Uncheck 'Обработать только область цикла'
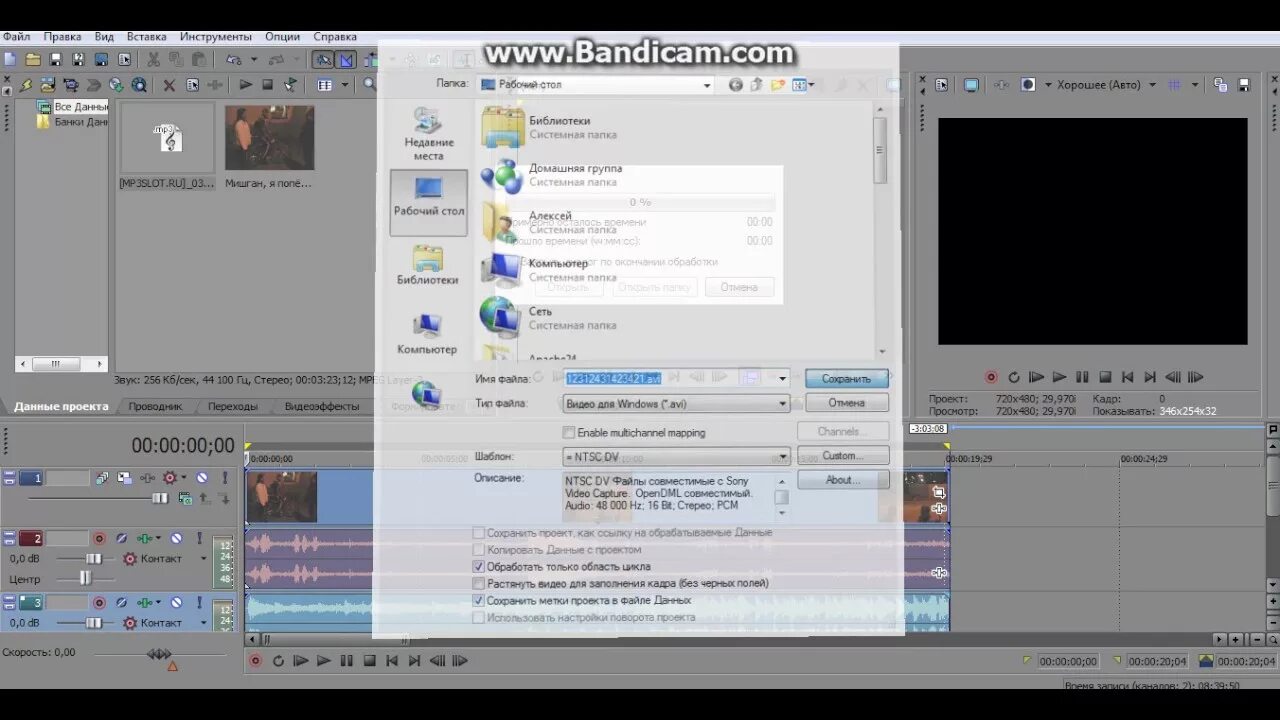The image size is (1280, 720). (479, 567)
